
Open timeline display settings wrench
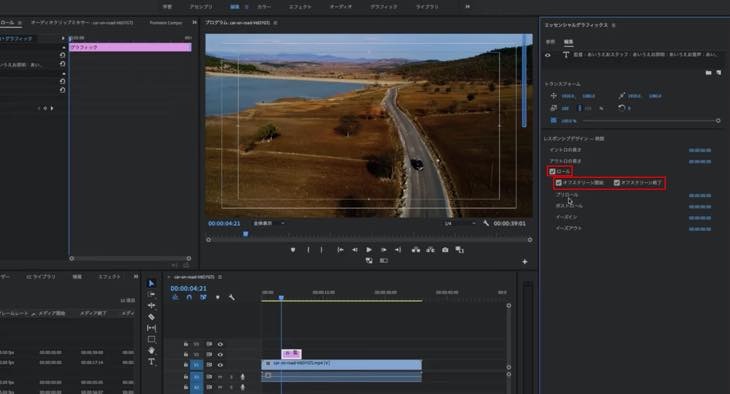231,297
